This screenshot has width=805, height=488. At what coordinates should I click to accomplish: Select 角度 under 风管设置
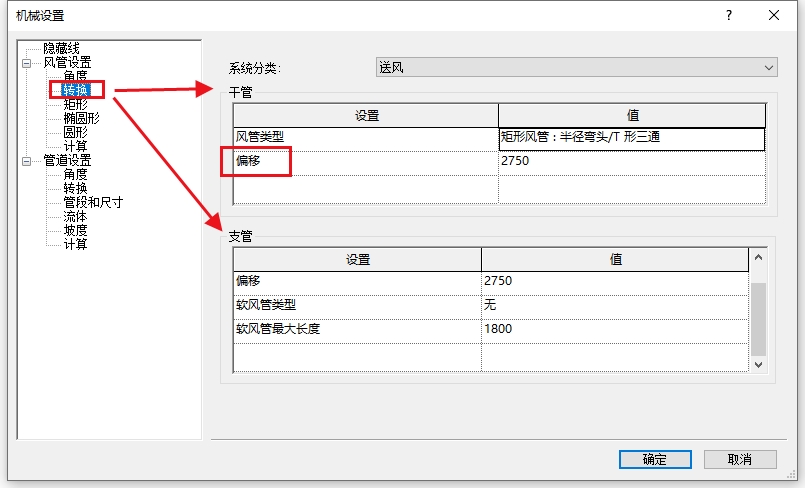[x=75, y=76]
